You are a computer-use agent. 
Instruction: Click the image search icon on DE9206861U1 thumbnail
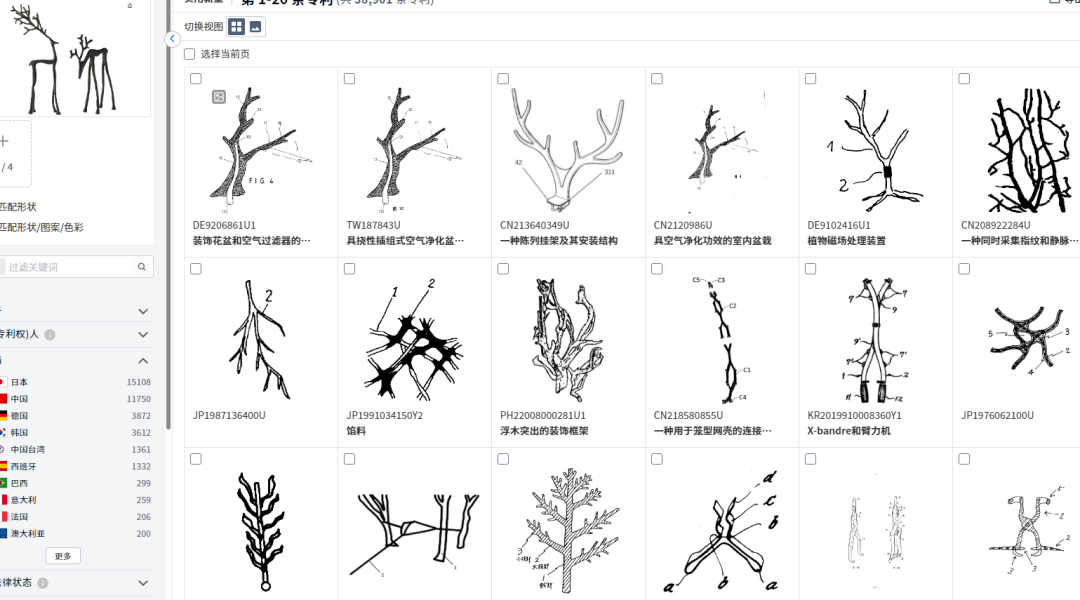(219, 97)
